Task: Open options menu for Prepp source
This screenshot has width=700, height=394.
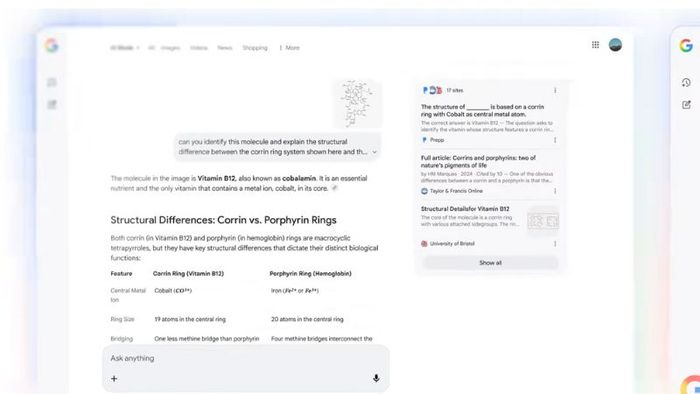Action: point(555,140)
